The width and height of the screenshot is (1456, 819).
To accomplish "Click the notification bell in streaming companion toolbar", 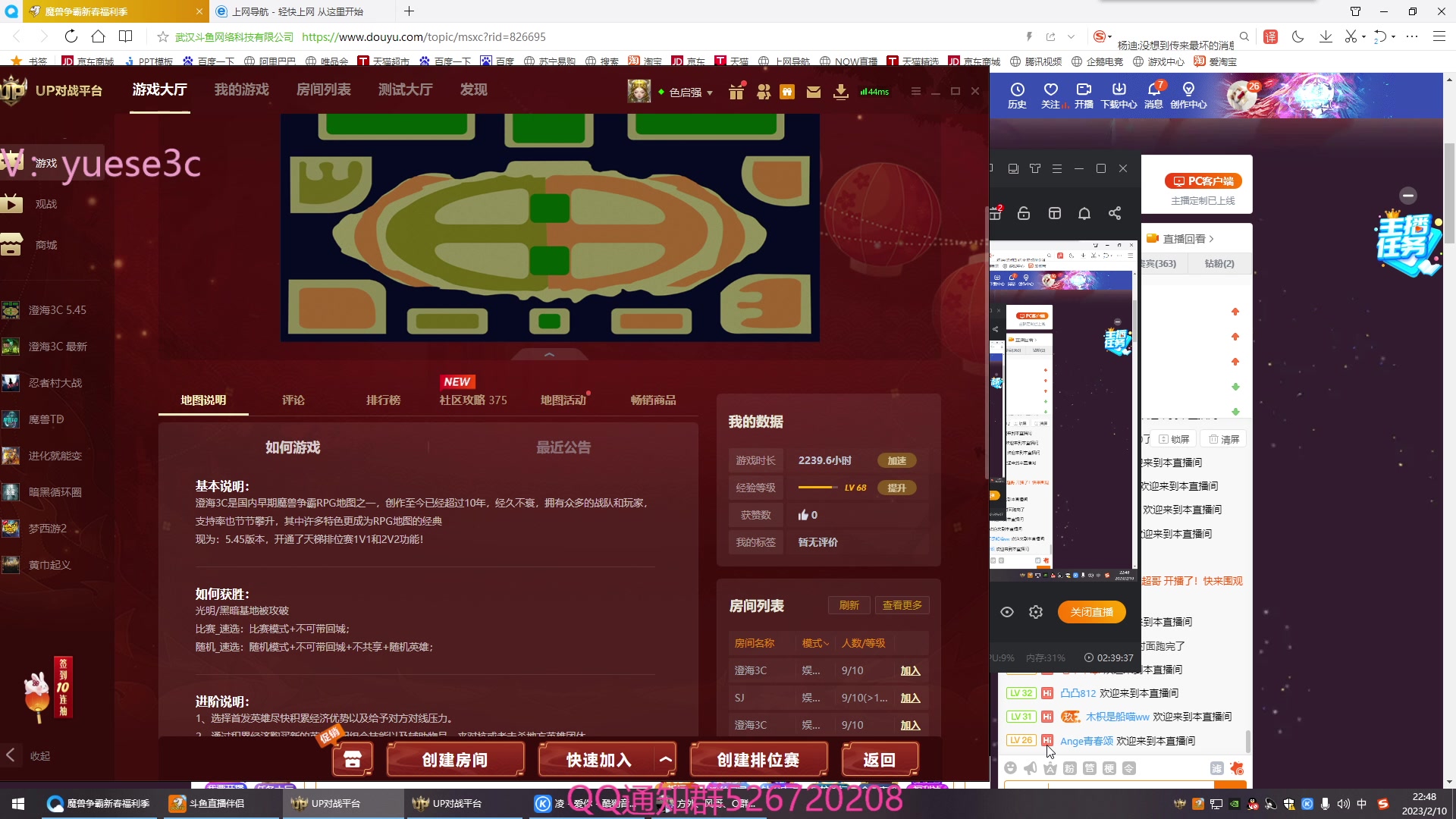I will coord(1084,213).
